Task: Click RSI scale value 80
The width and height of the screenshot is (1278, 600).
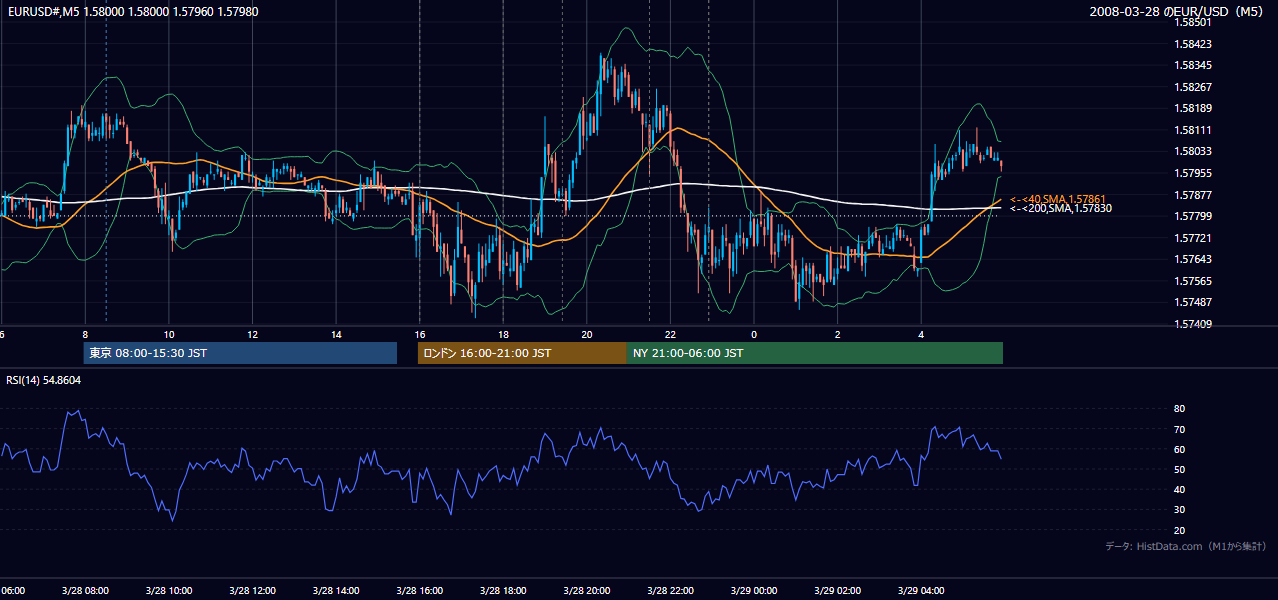Action: pos(1180,409)
